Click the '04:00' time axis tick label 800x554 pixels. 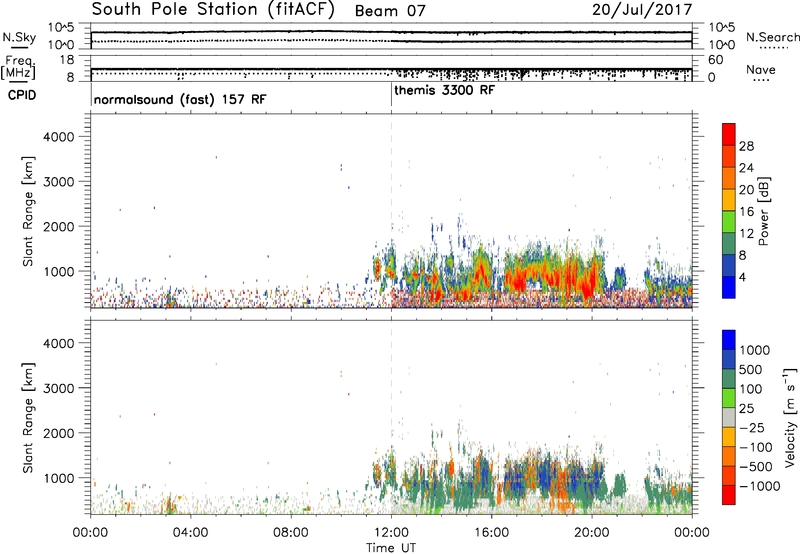190,533
